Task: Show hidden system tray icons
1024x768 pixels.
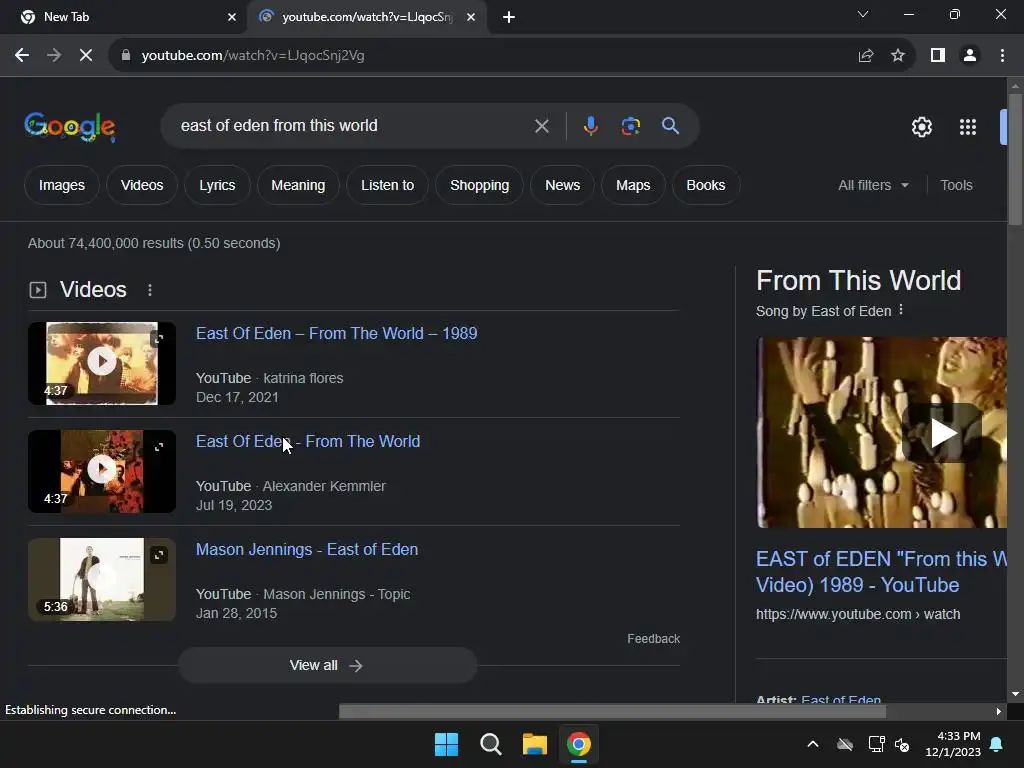Action: [x=813, y=744]
